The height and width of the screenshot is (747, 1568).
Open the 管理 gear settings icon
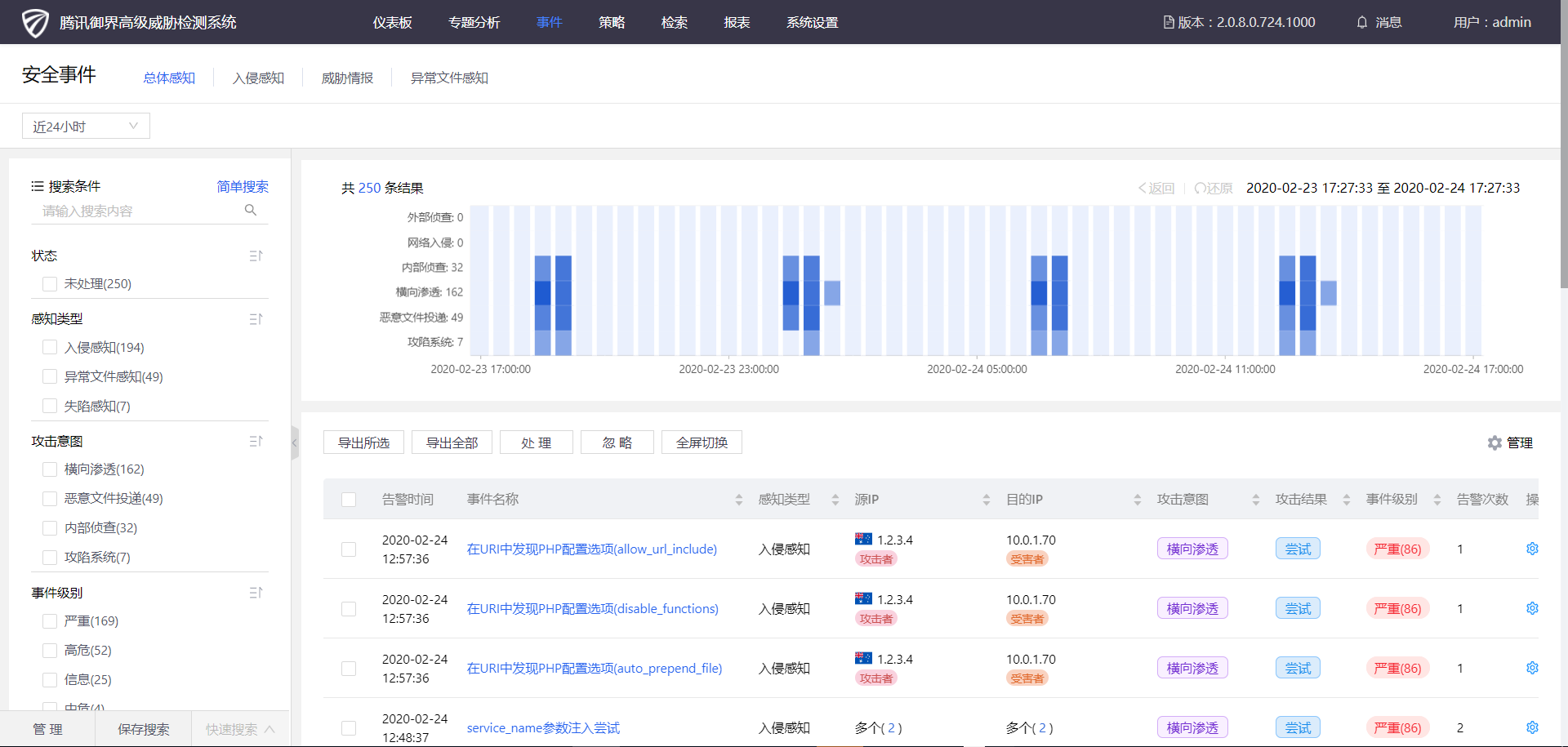1494,442
